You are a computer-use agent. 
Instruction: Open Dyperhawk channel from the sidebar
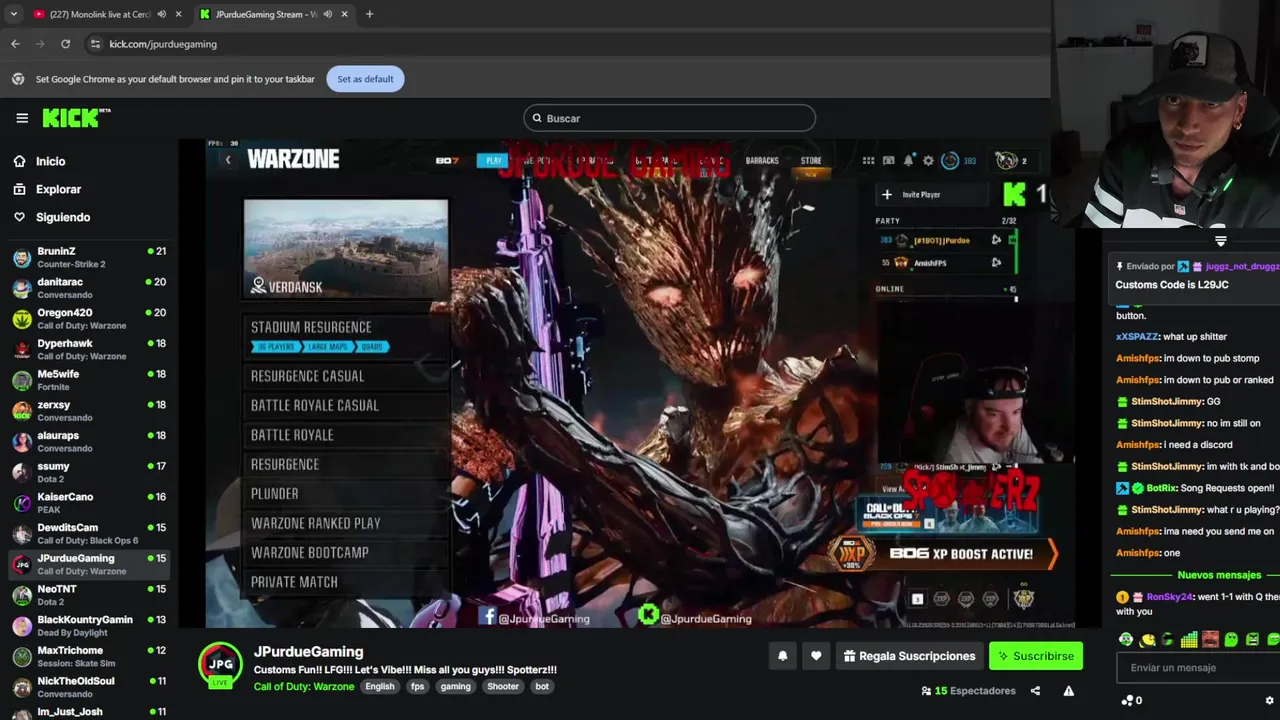point(88,350)
